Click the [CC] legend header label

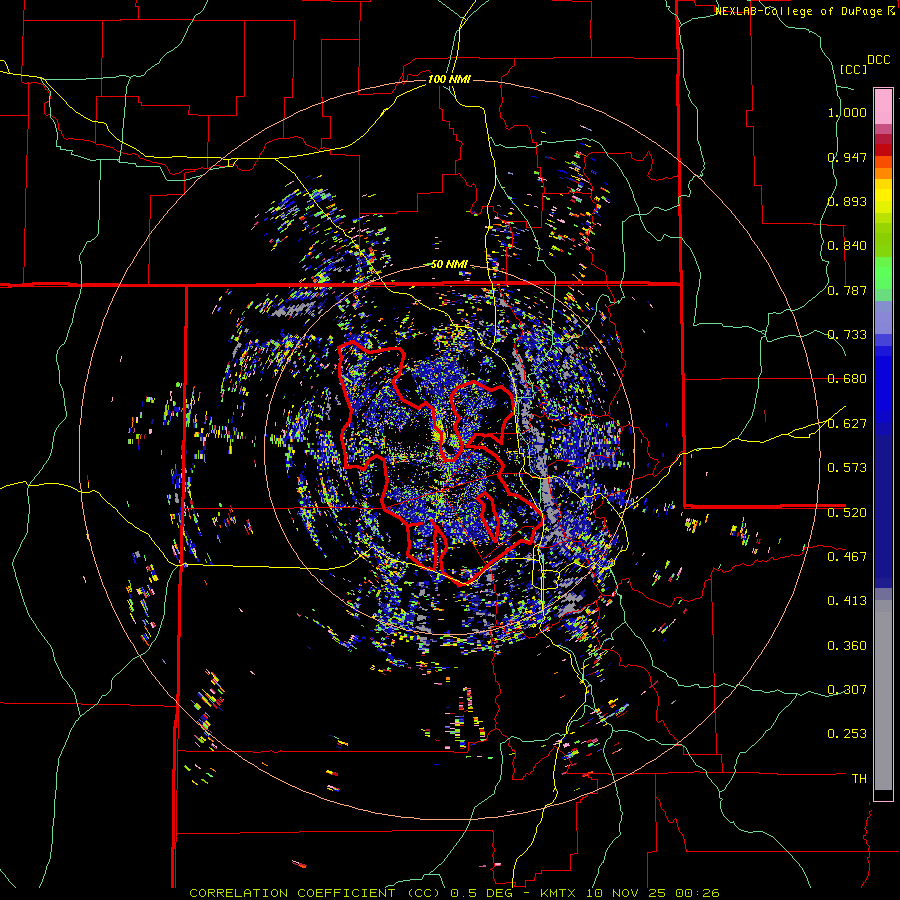(853, 69)
